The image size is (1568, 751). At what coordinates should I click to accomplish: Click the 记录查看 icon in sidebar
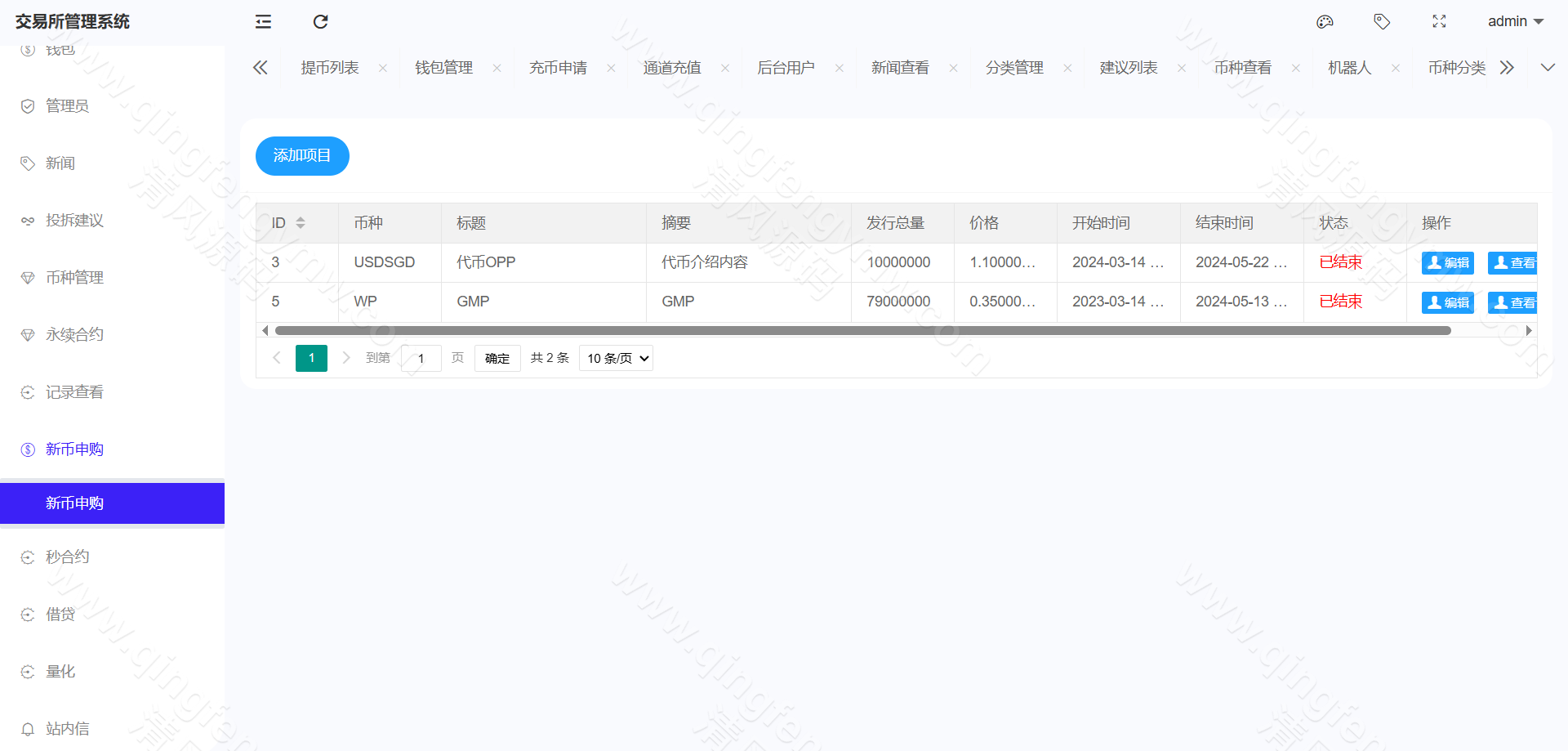(27, 391)
